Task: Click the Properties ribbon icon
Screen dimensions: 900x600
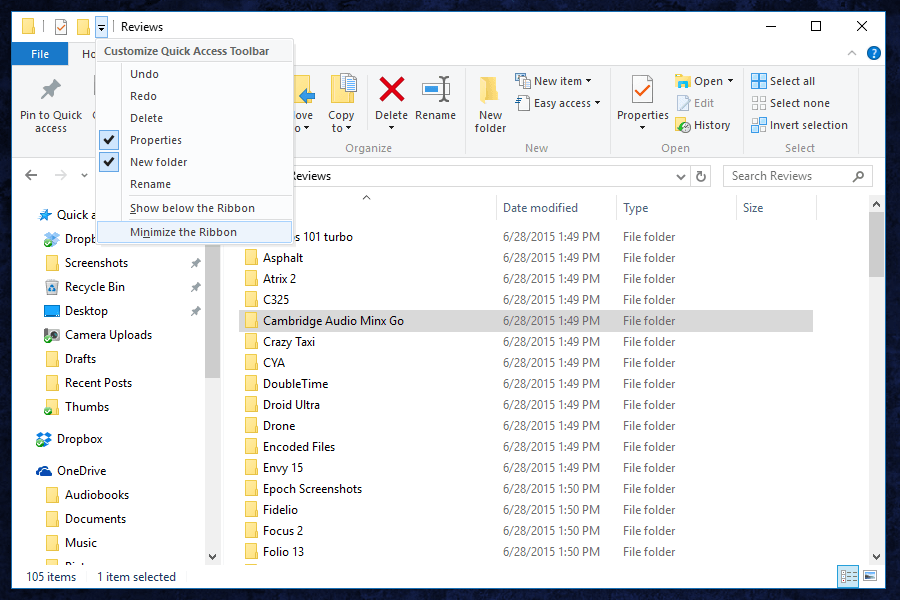Action: (642, 90)
